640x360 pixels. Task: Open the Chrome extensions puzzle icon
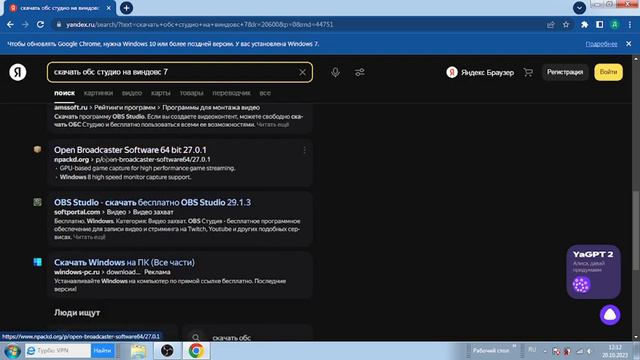click(584, 25)
